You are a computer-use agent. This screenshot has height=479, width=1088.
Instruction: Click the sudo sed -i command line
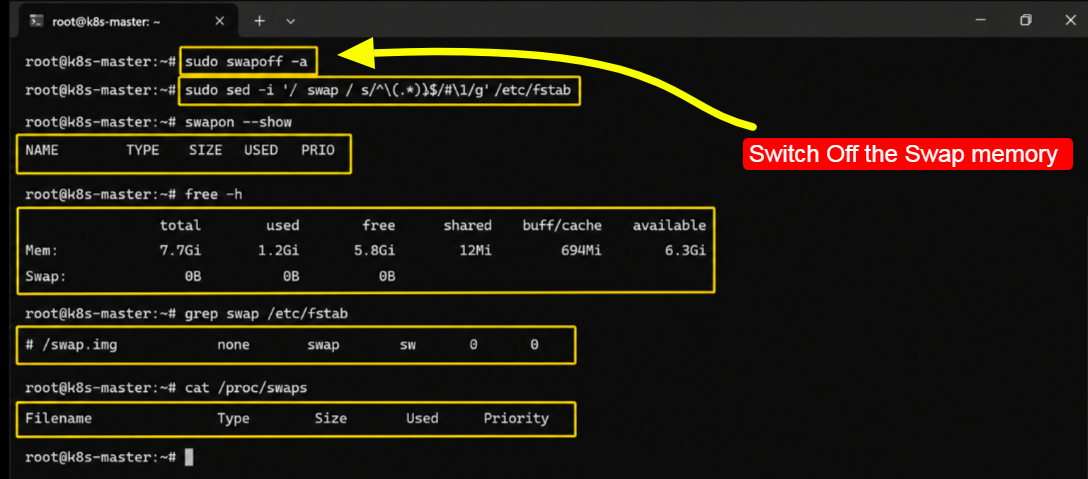coord(380,90)
